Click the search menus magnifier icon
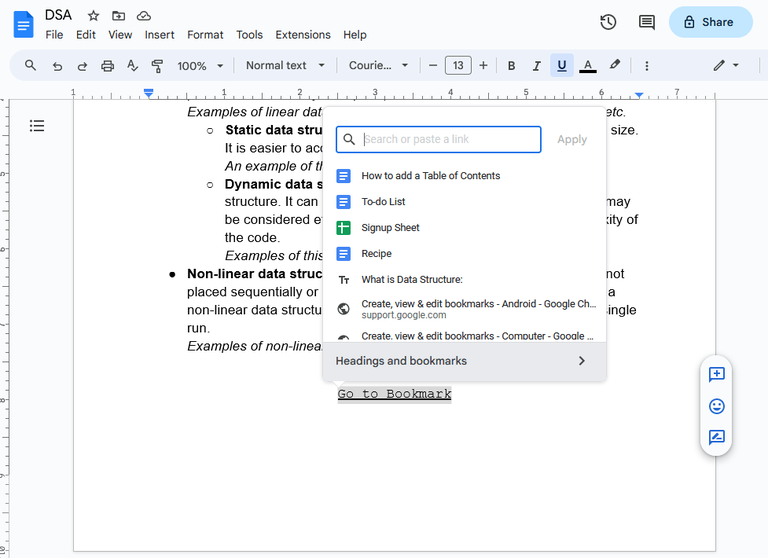768x558 pixels. 30,65
